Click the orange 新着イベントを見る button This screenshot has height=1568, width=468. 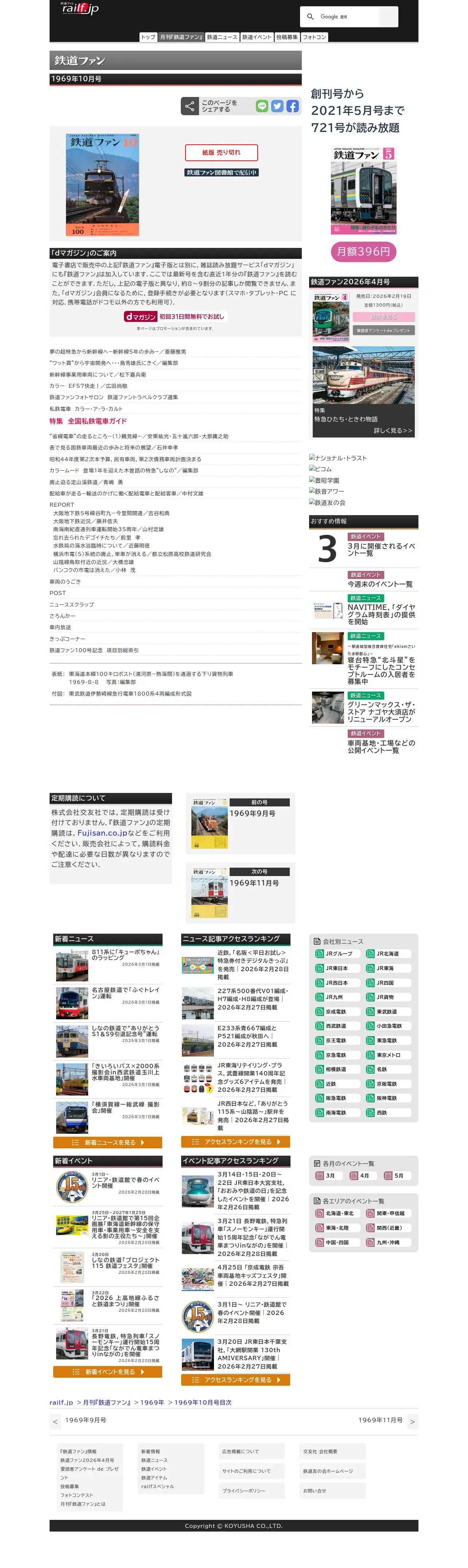pos(108,1372)
